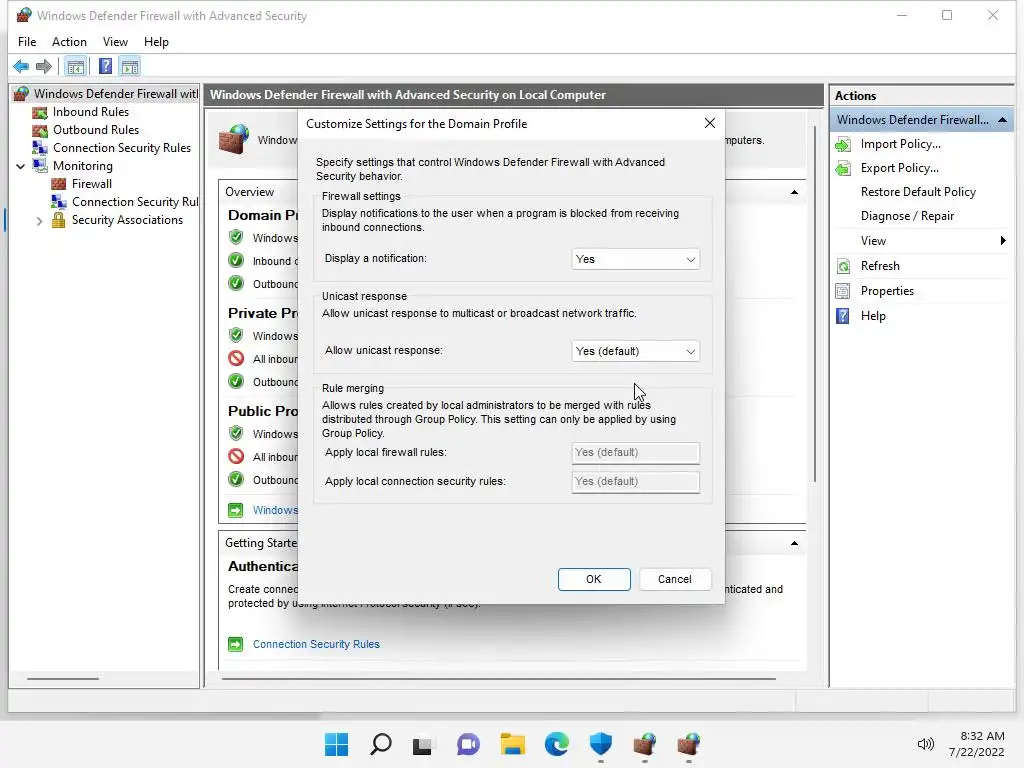Click the Connection Security Rules link

(x=316, y=644)
